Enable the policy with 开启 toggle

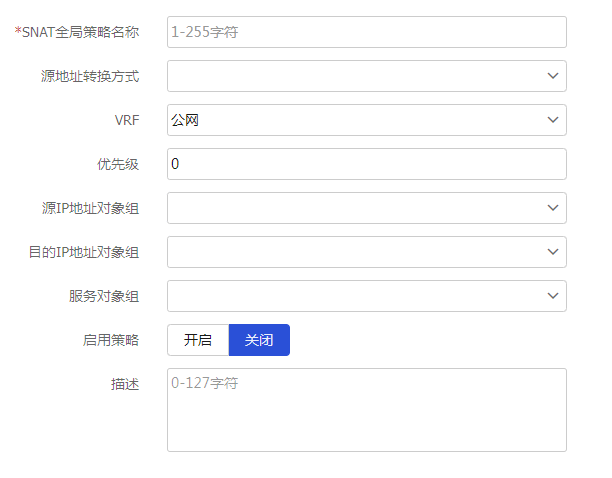(198, 340)
